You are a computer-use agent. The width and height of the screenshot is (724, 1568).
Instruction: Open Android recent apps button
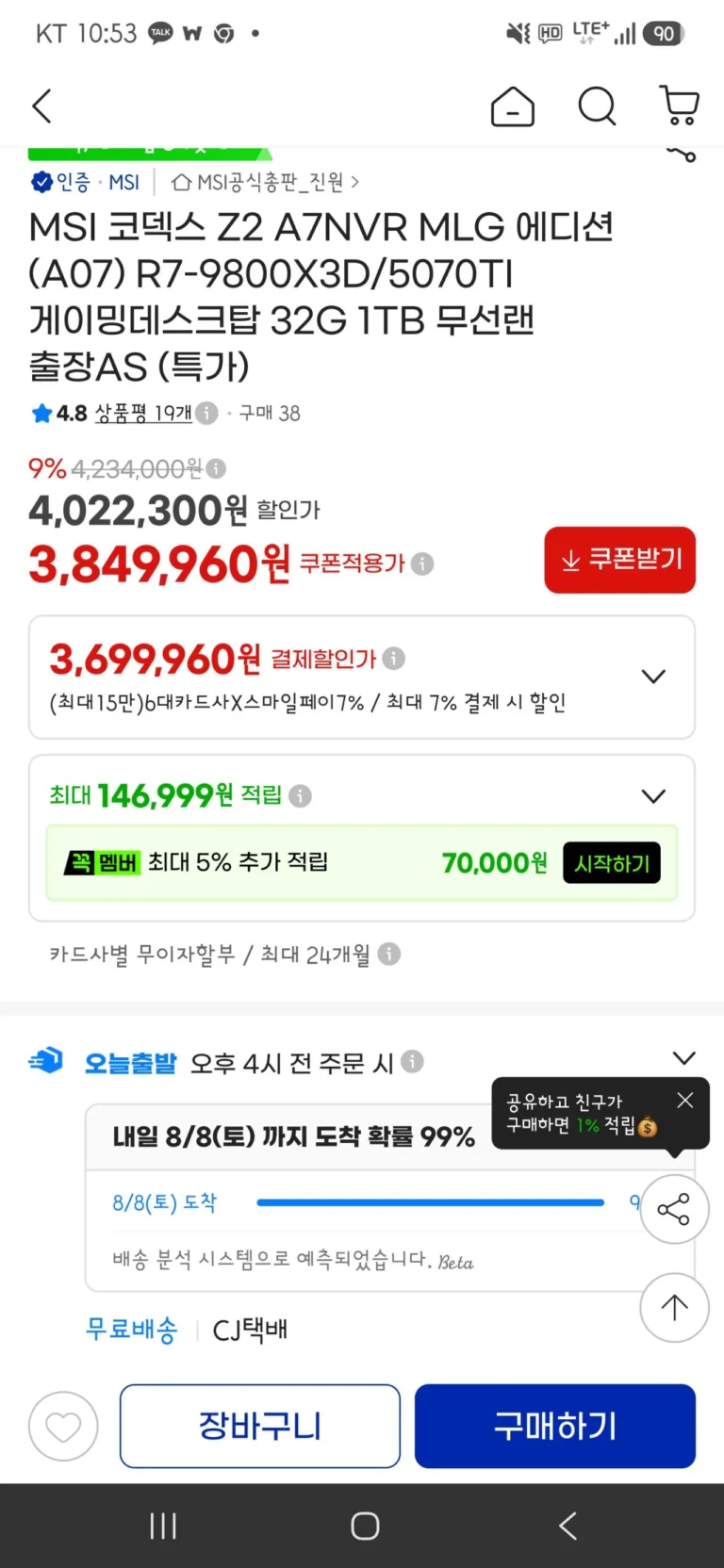point(163,1526)
